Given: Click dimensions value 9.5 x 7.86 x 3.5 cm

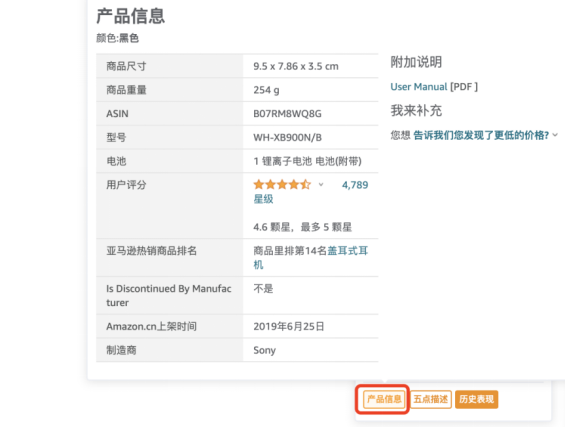Looking at the screenshot, I should pyautogui.click(x=296, y=66).
